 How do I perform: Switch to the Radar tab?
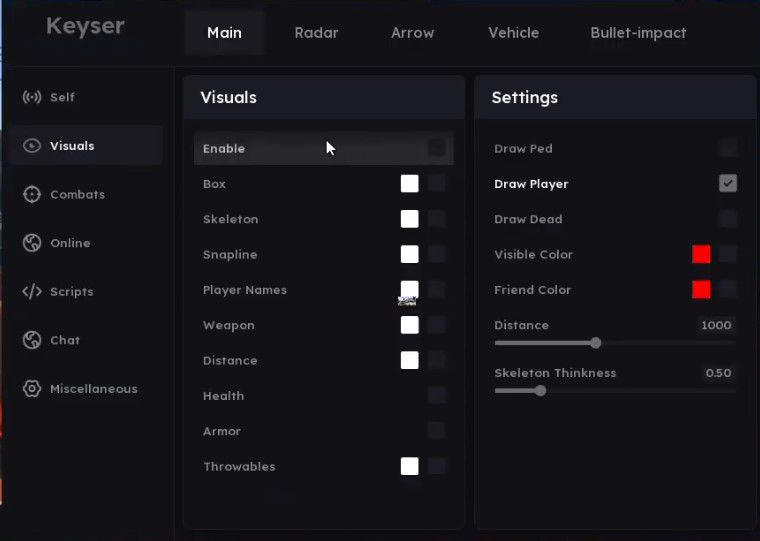click(x=316, y=33)
